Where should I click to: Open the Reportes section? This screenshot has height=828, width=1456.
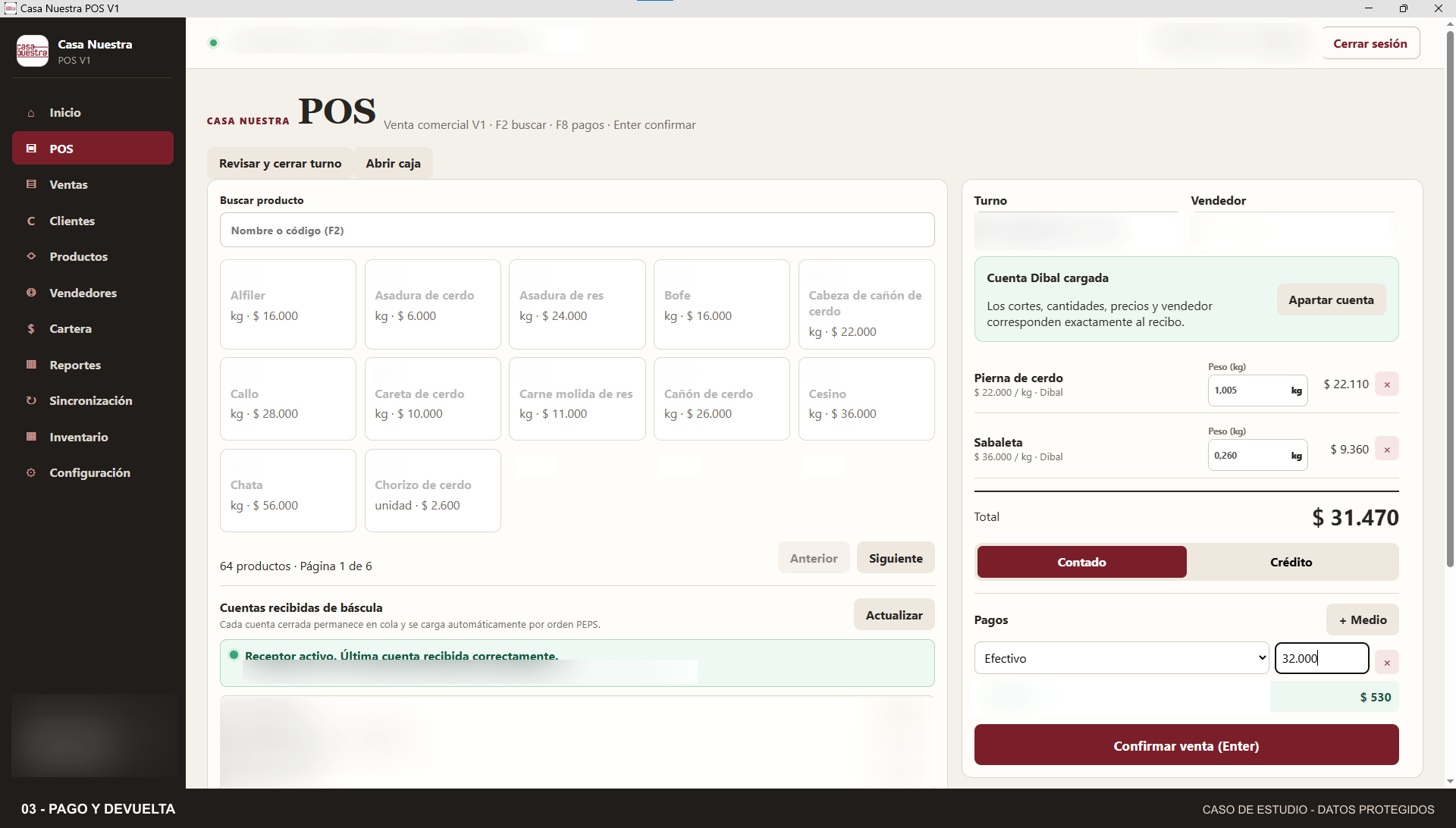pyautogui.click(x=93, y=365)
